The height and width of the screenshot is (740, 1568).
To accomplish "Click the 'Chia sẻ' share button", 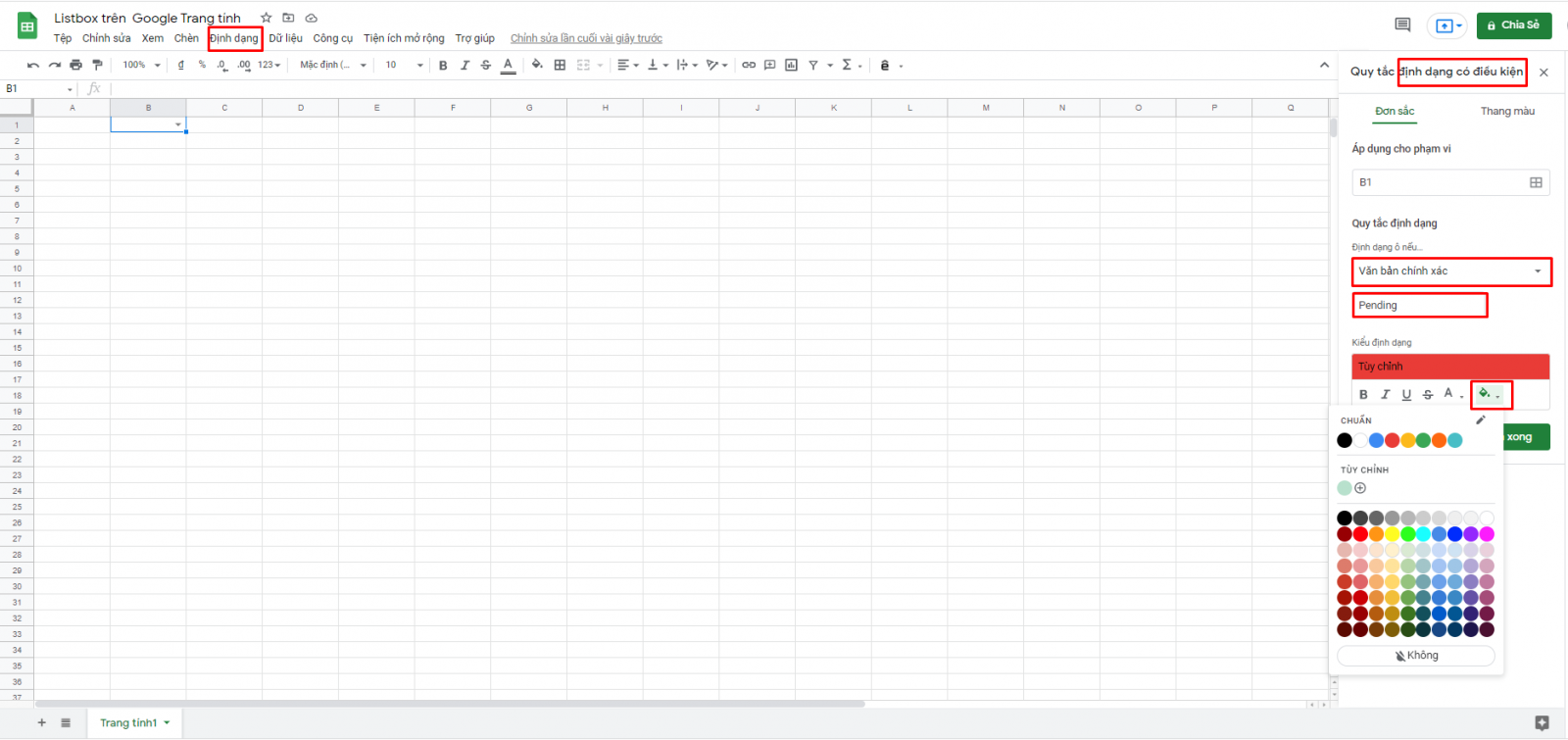I will (x=1513, y=25).
